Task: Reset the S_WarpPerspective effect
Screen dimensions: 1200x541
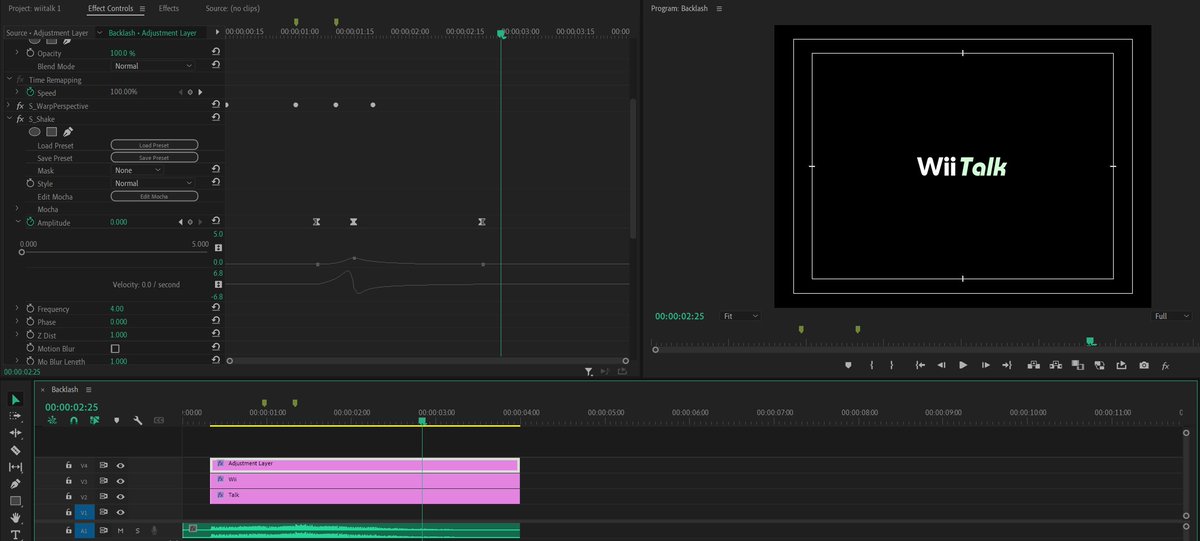Action: click(216, 104)
